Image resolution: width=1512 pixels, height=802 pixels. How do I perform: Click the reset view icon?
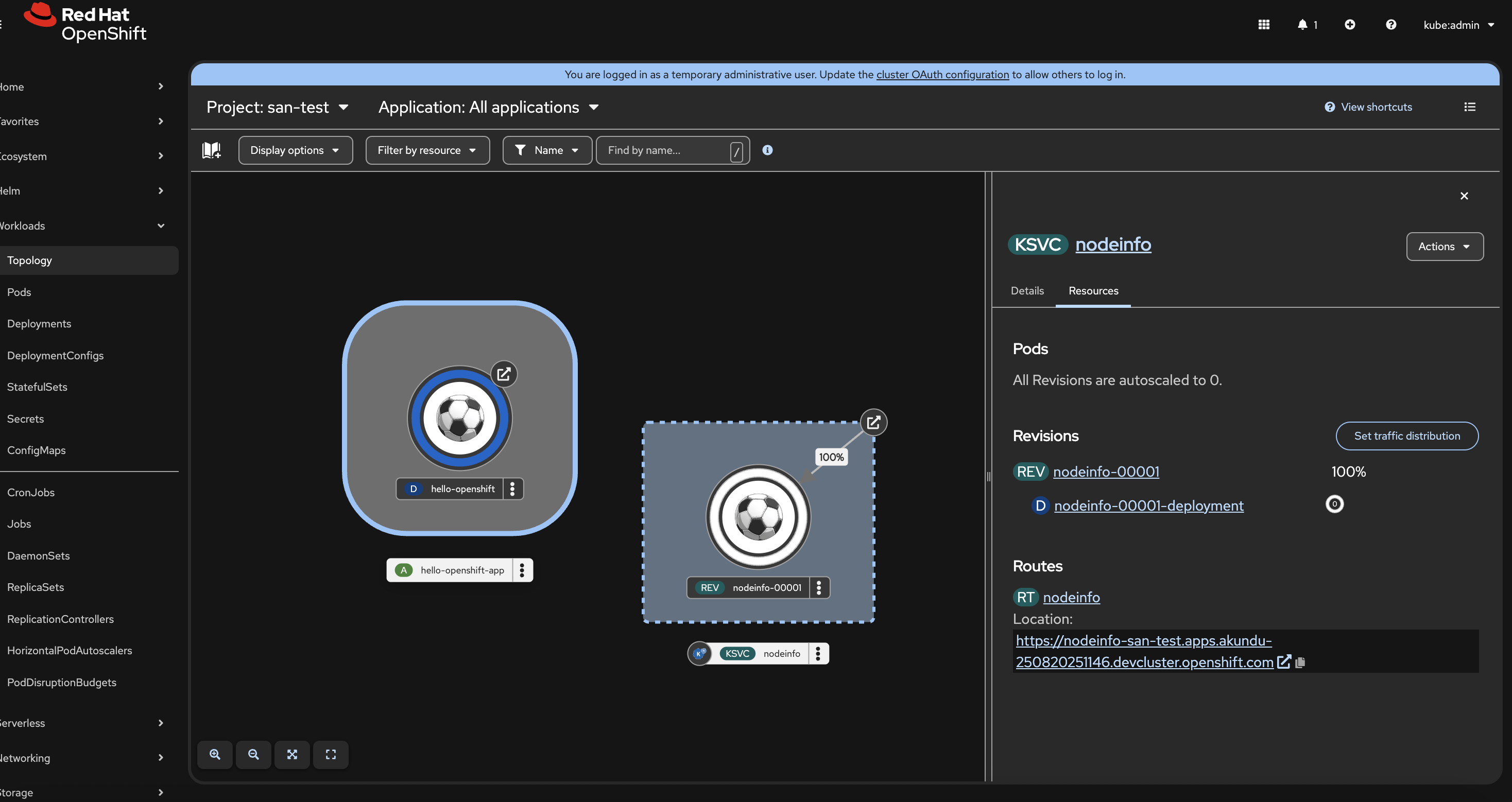point(331,754)
